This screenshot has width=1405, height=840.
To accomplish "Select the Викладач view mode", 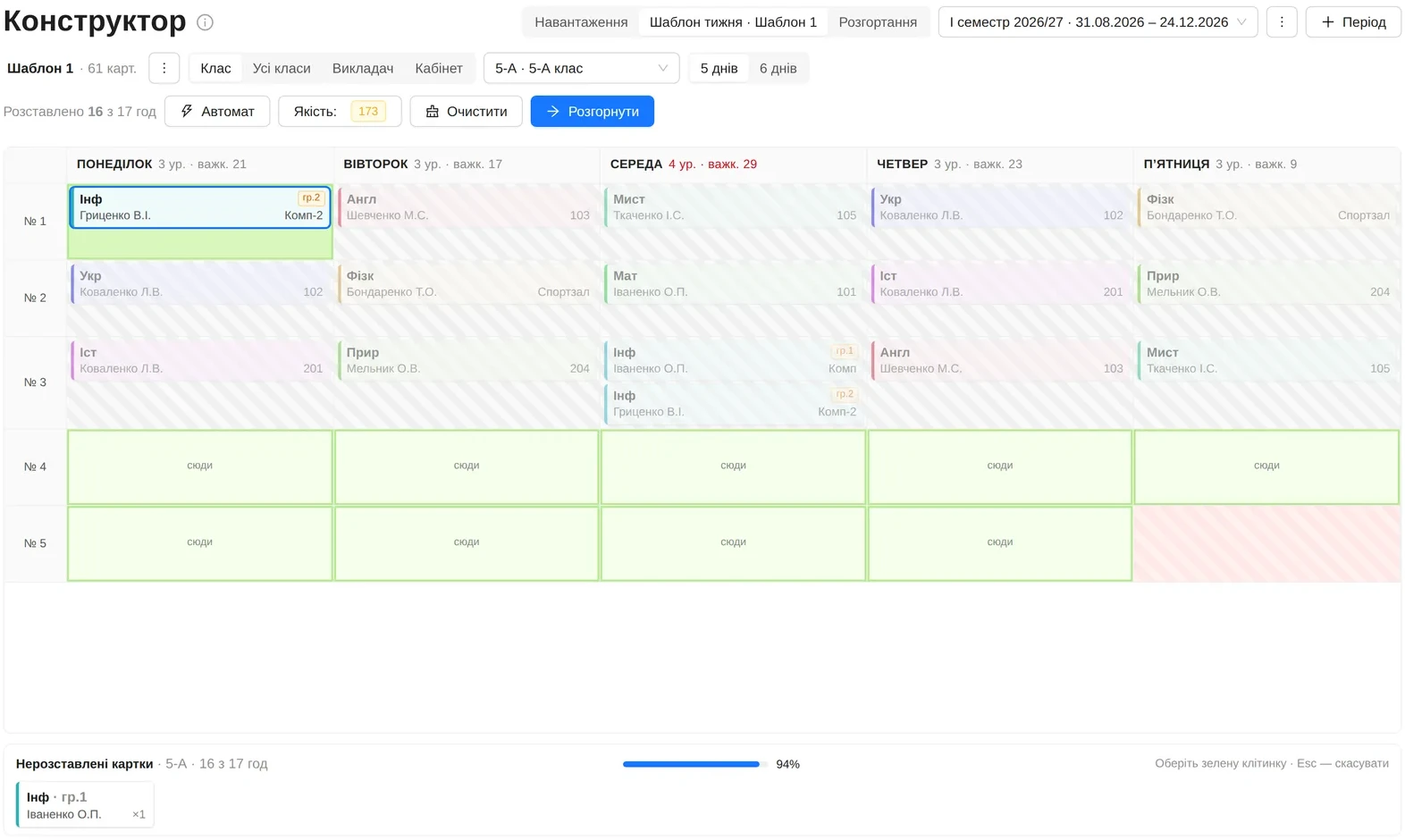I will [363, 68].
